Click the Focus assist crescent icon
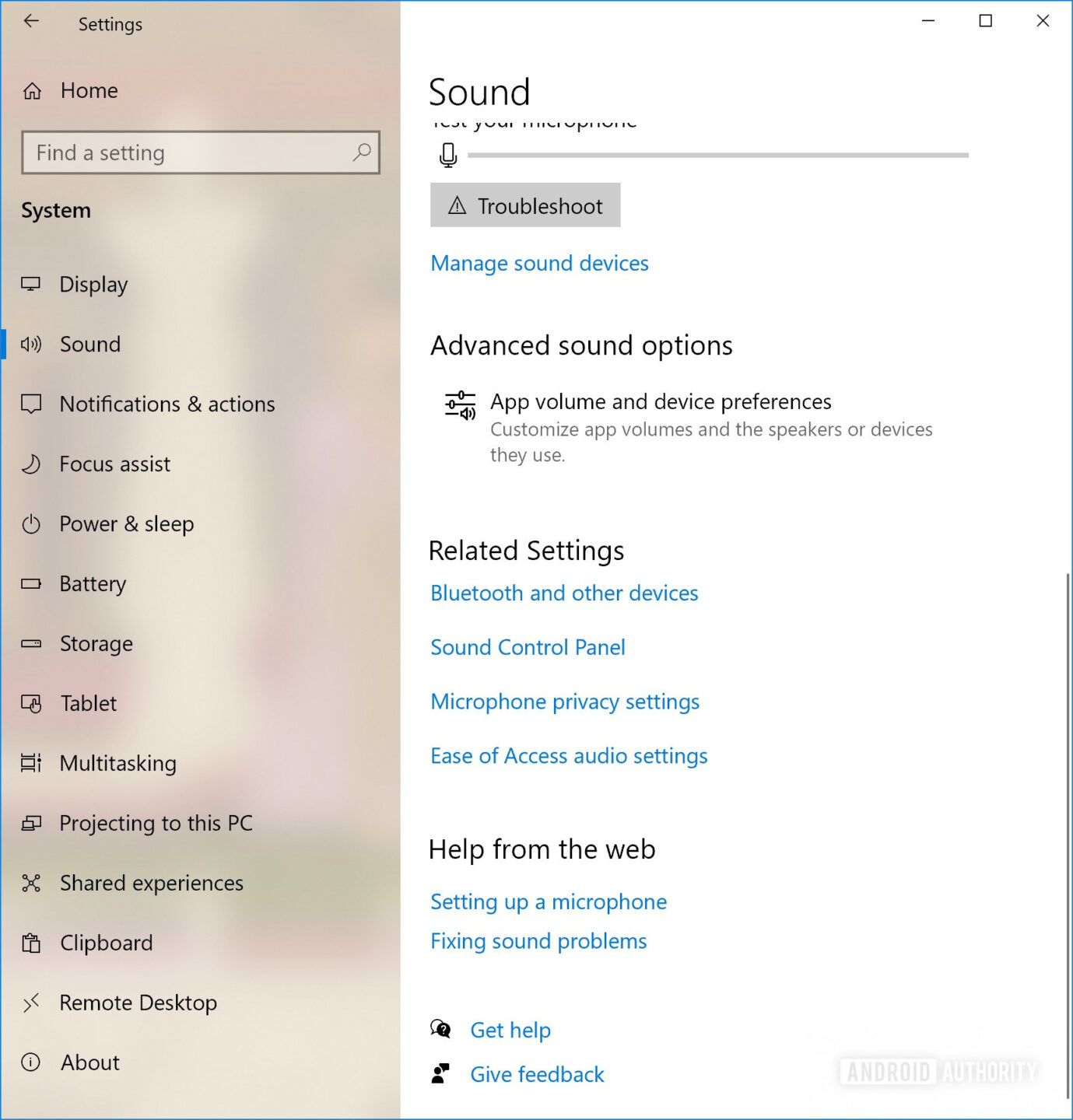 click(x=31, y=464)
